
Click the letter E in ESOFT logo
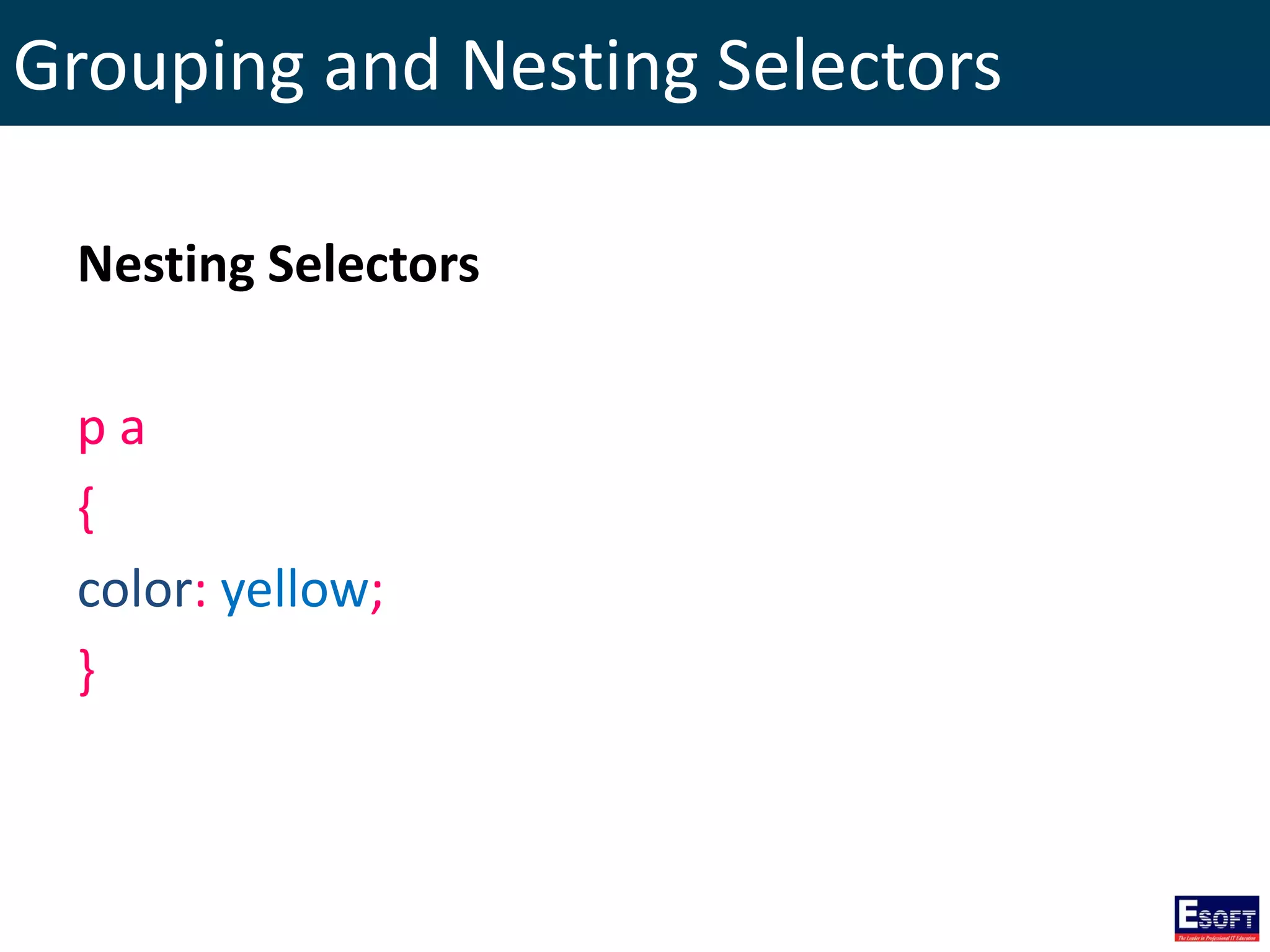coord(1188,913)
